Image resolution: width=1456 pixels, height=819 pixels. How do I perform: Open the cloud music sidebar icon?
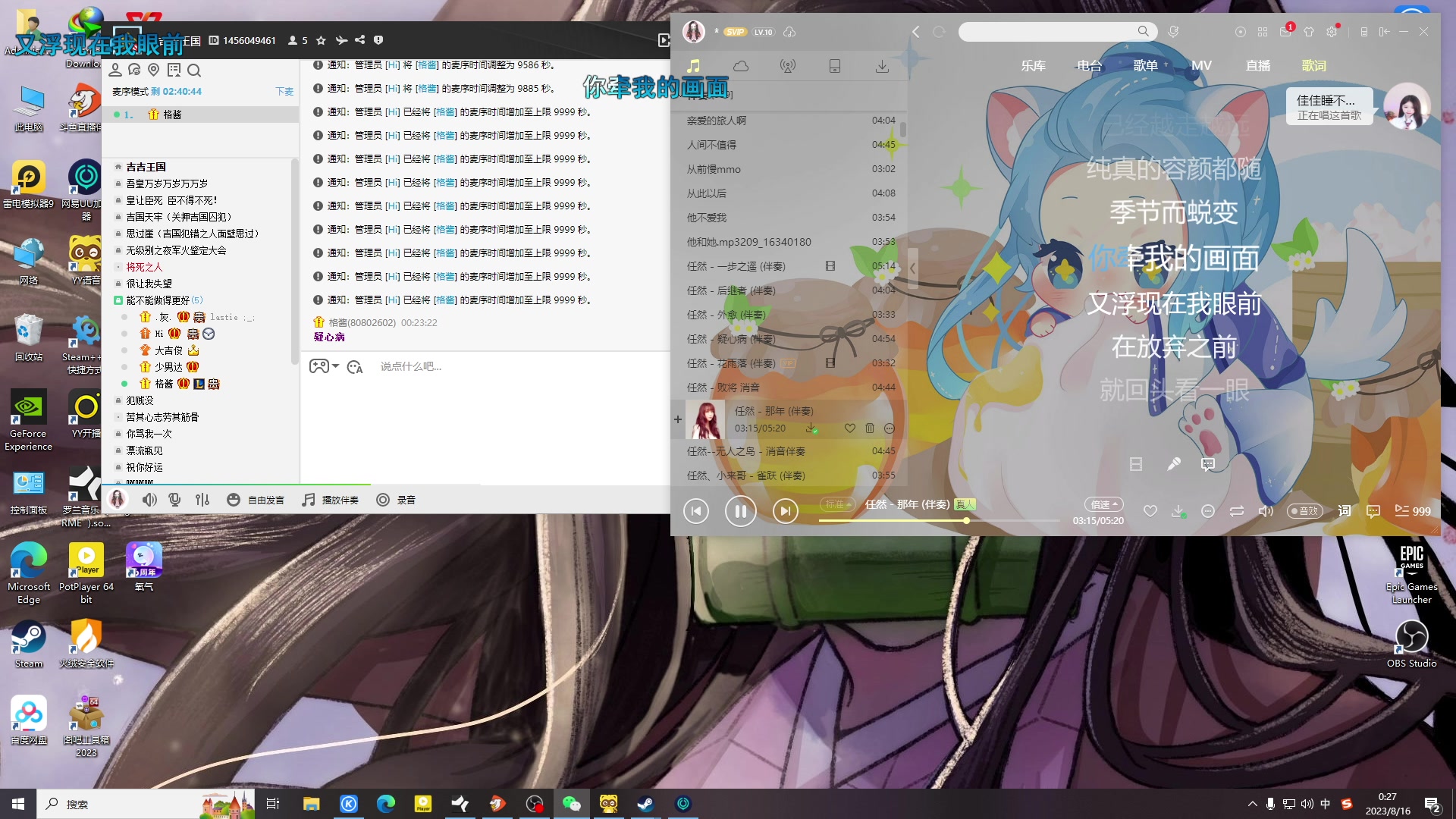741,66
